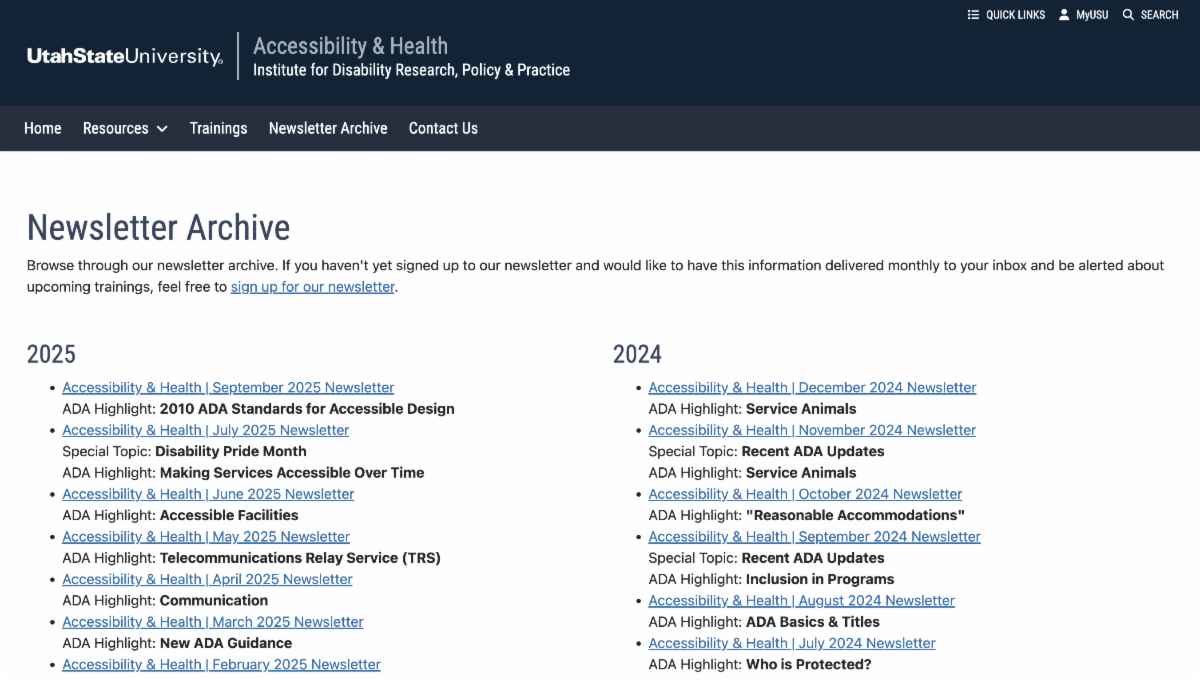Click 'New ADA Guidance' text
This screenshot has height=680, width=1200.
point(226,643)
